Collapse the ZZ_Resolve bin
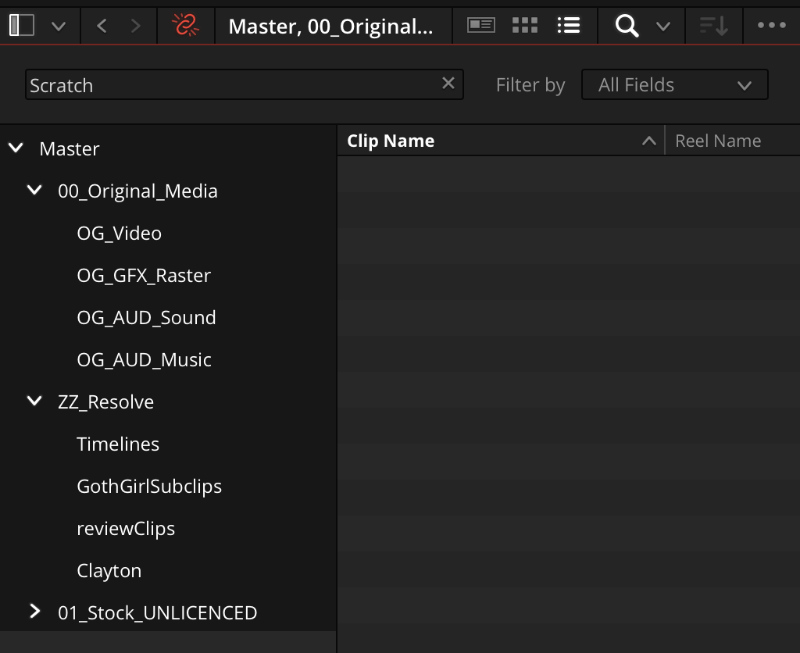 coord(34,401)
